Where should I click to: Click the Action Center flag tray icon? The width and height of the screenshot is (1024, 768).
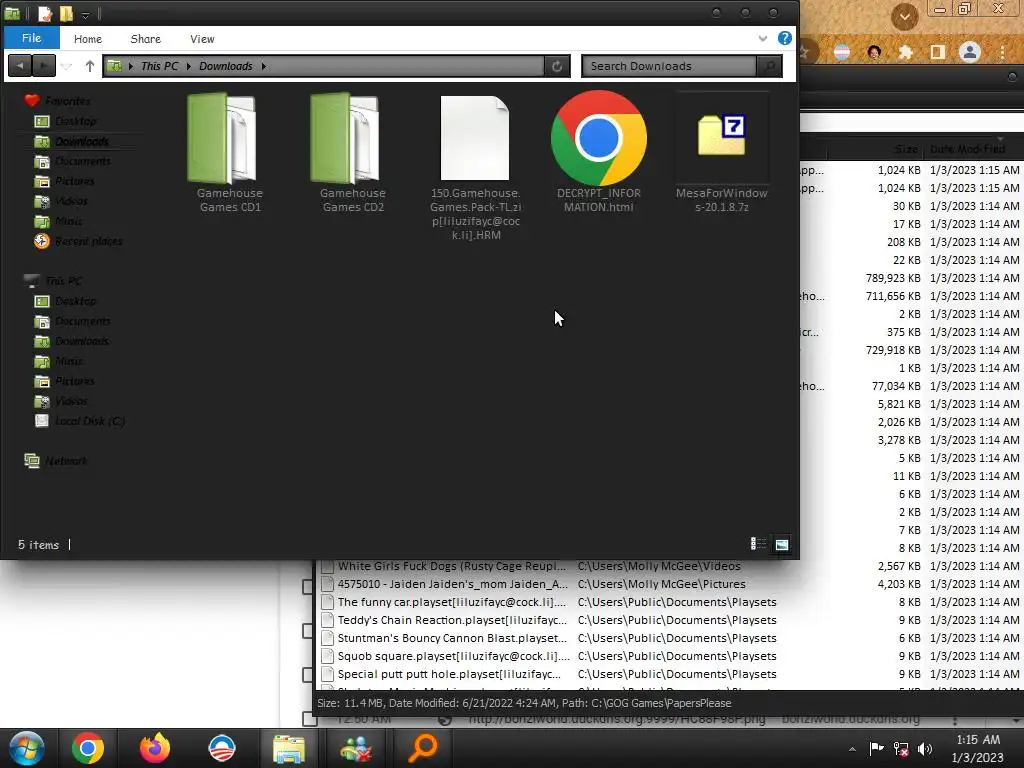[876, 748]
